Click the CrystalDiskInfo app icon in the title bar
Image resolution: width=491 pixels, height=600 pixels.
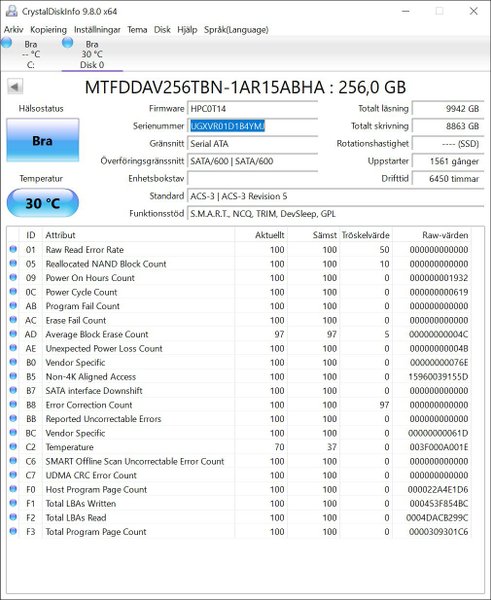point(12,11)
